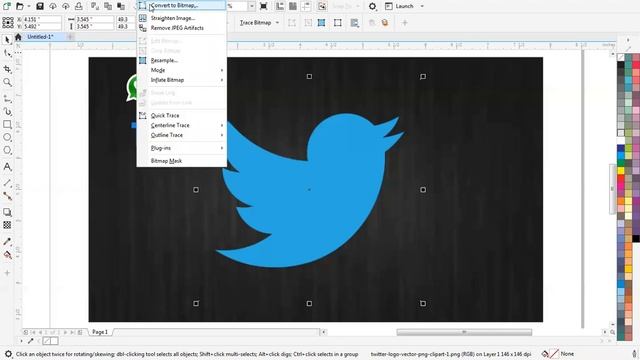Expand the Inflate Bitmap submenu
This screenshot has height=360, width=640.
coord(182,80)
